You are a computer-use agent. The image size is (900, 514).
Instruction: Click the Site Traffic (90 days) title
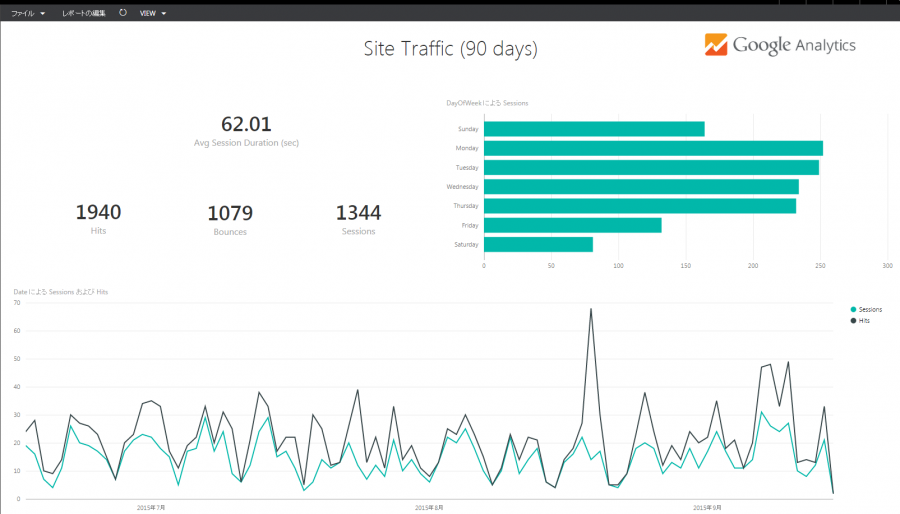pyautogui.click(x=450, y=48)
